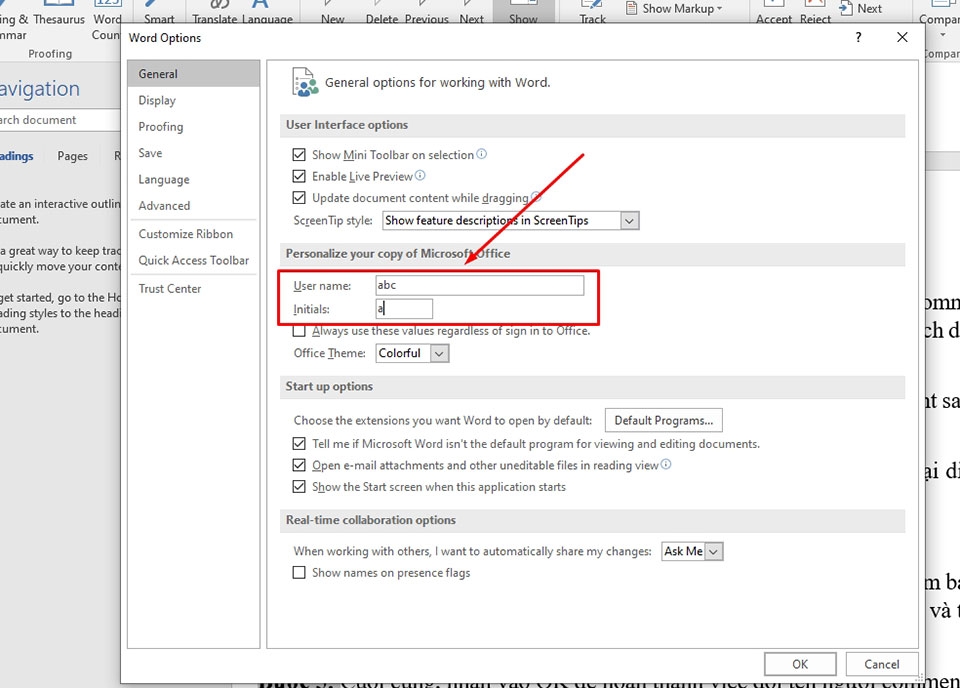Click Thesaurus in Proofing ribbon group
Screen dimensions: 960x688
pyautogui.click(x=59, y=13)
